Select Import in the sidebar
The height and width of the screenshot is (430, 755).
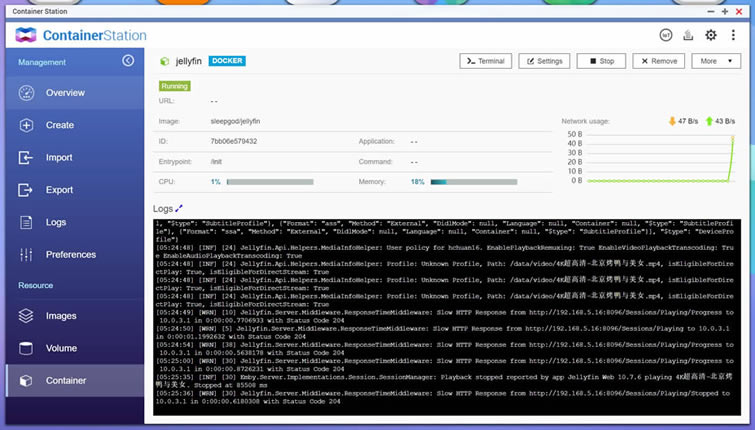tap(75, 157)
